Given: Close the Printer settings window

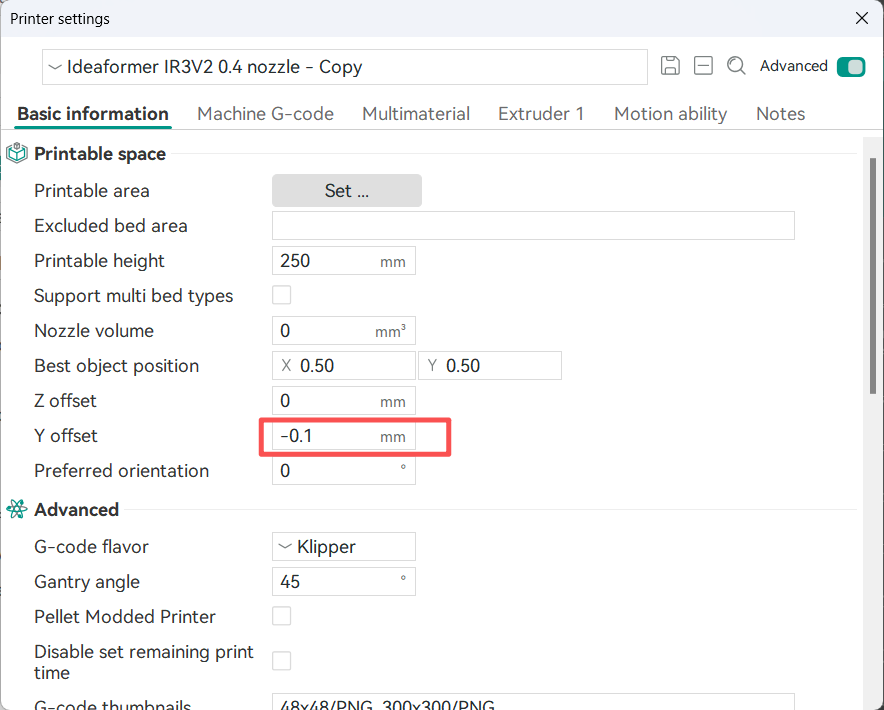Looking at the screenshot, I should 861,19.
